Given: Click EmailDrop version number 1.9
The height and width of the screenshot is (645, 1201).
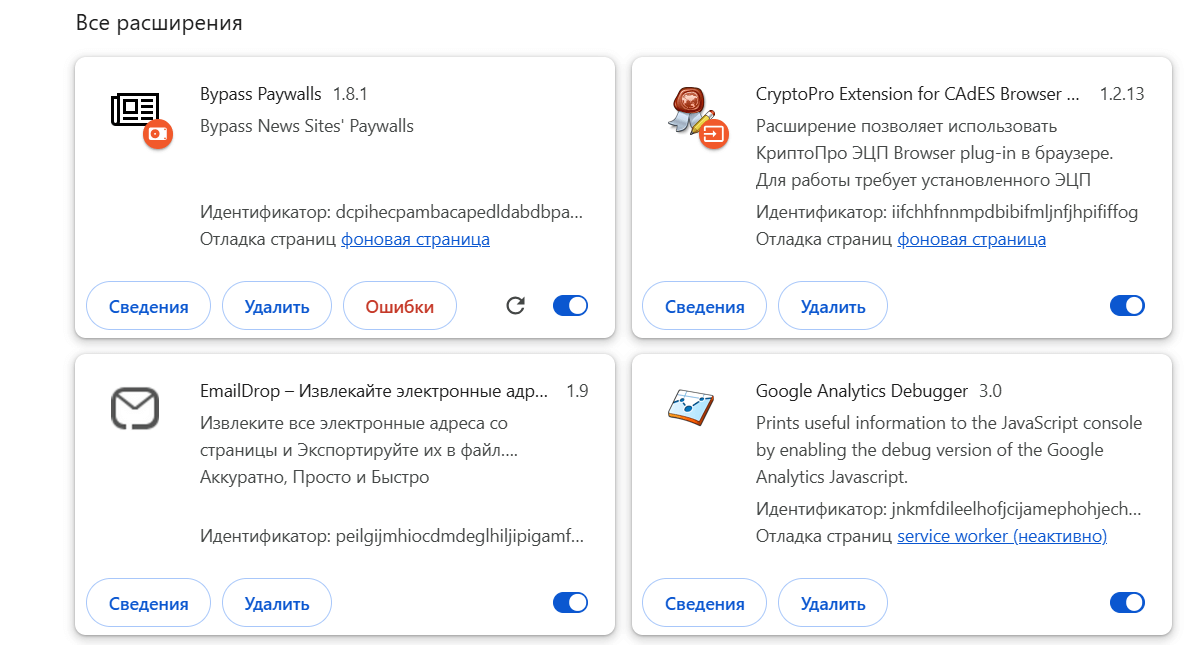Looking at the screenshot, I should [x=577, y=391].
